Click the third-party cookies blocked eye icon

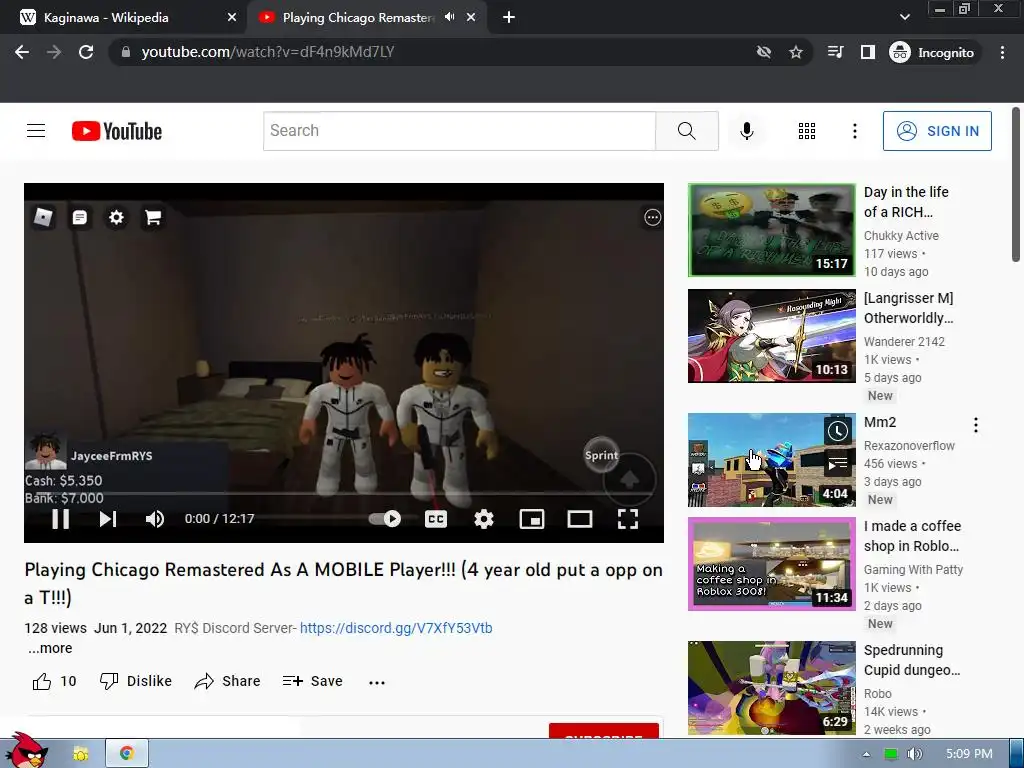(763, 52)
